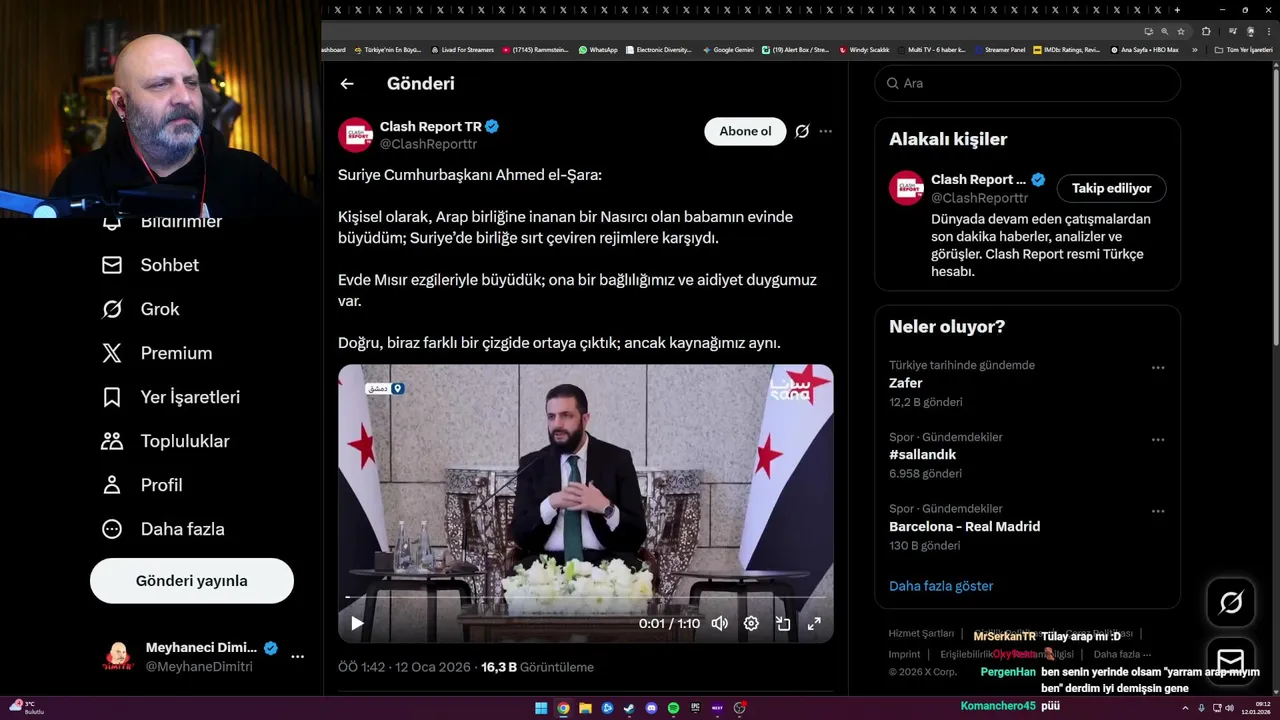Open the floating Grok button
Image resolution: width=1280 pixels, height=720 pixels.
1231,602
